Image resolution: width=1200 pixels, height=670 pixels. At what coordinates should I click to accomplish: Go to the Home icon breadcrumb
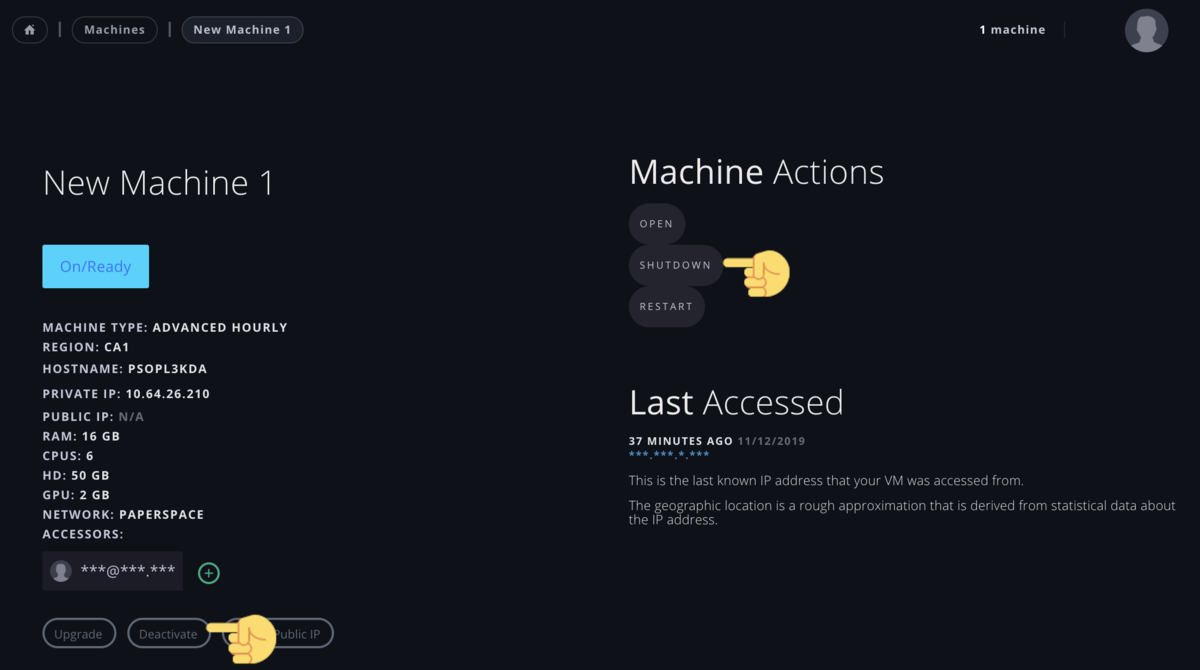[x=29, y=30]
